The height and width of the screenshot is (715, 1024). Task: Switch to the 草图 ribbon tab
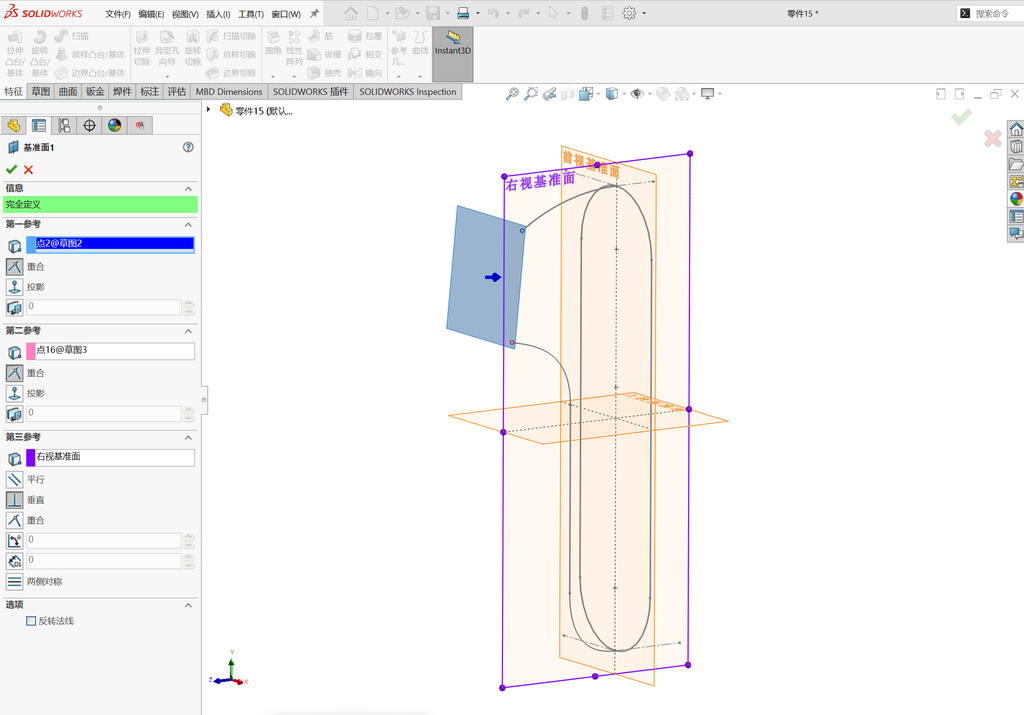[40, 91]
